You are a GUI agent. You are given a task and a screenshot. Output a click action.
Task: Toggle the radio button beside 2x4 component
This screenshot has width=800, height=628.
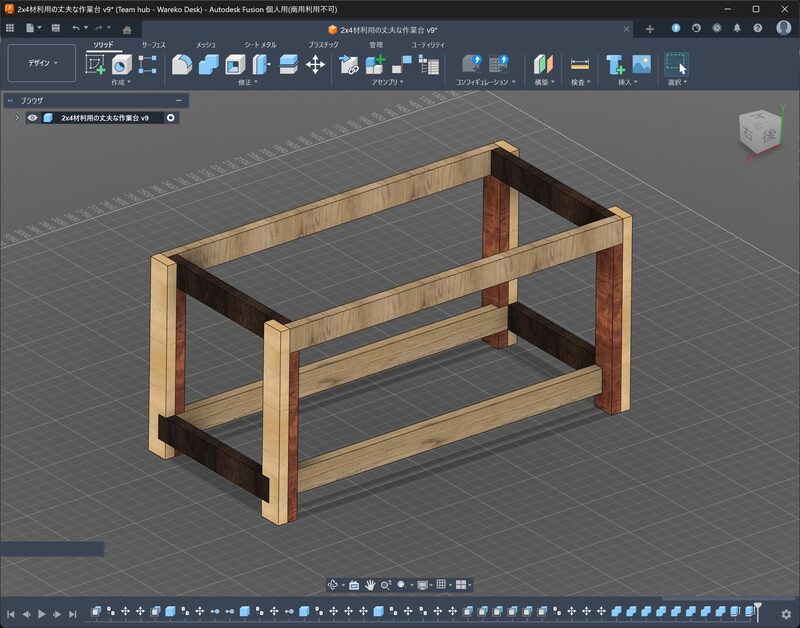171,118
